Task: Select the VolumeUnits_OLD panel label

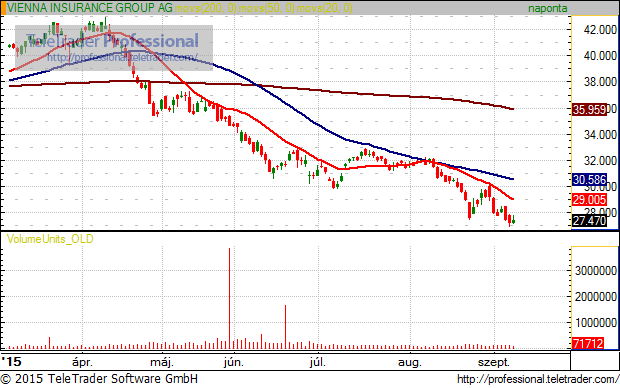Action: tap(50, 239)
